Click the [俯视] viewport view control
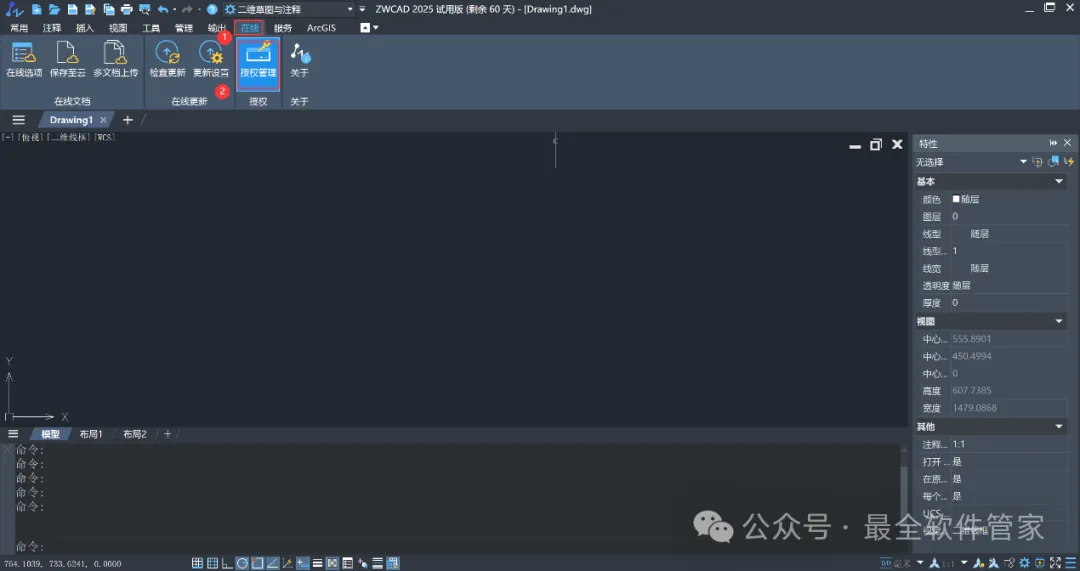 30,137
